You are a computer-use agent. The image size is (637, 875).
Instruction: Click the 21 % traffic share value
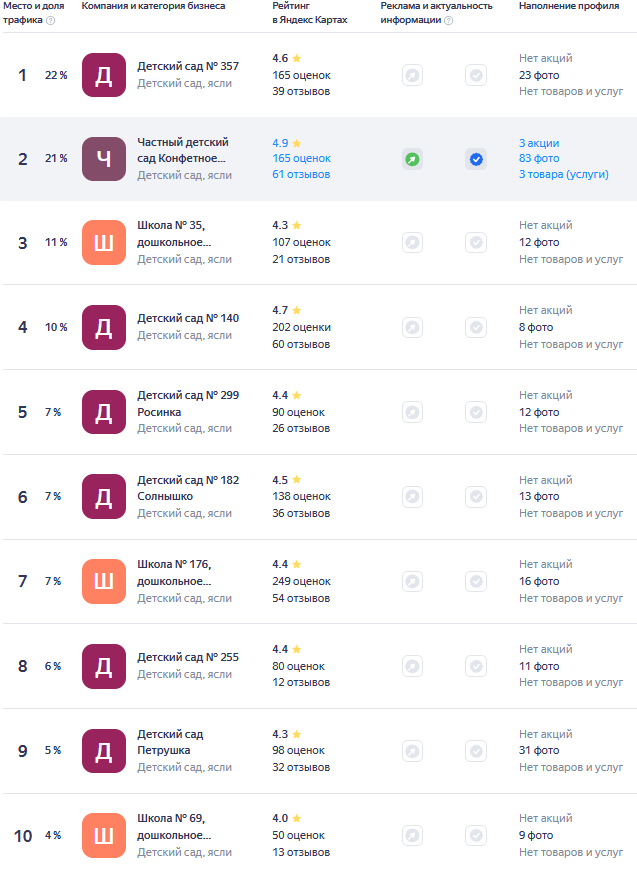[56, 158]
